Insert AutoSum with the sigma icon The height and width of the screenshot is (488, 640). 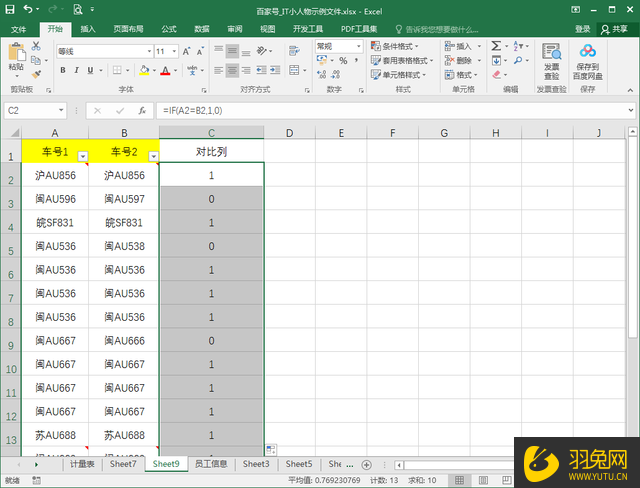coord(496,46)
